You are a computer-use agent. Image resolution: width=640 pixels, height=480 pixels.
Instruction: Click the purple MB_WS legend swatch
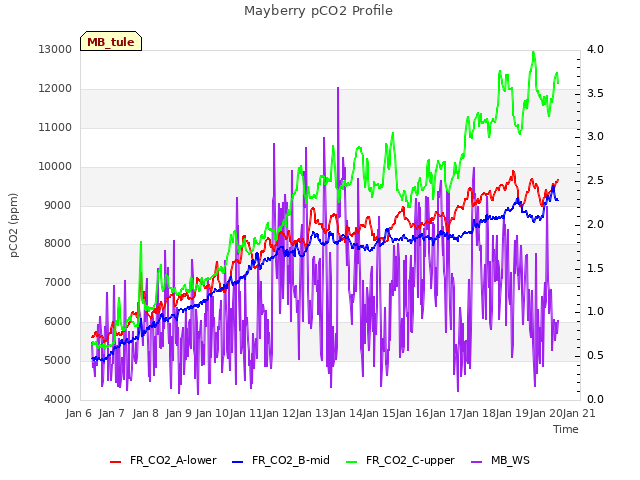click(x=477, y=462)
